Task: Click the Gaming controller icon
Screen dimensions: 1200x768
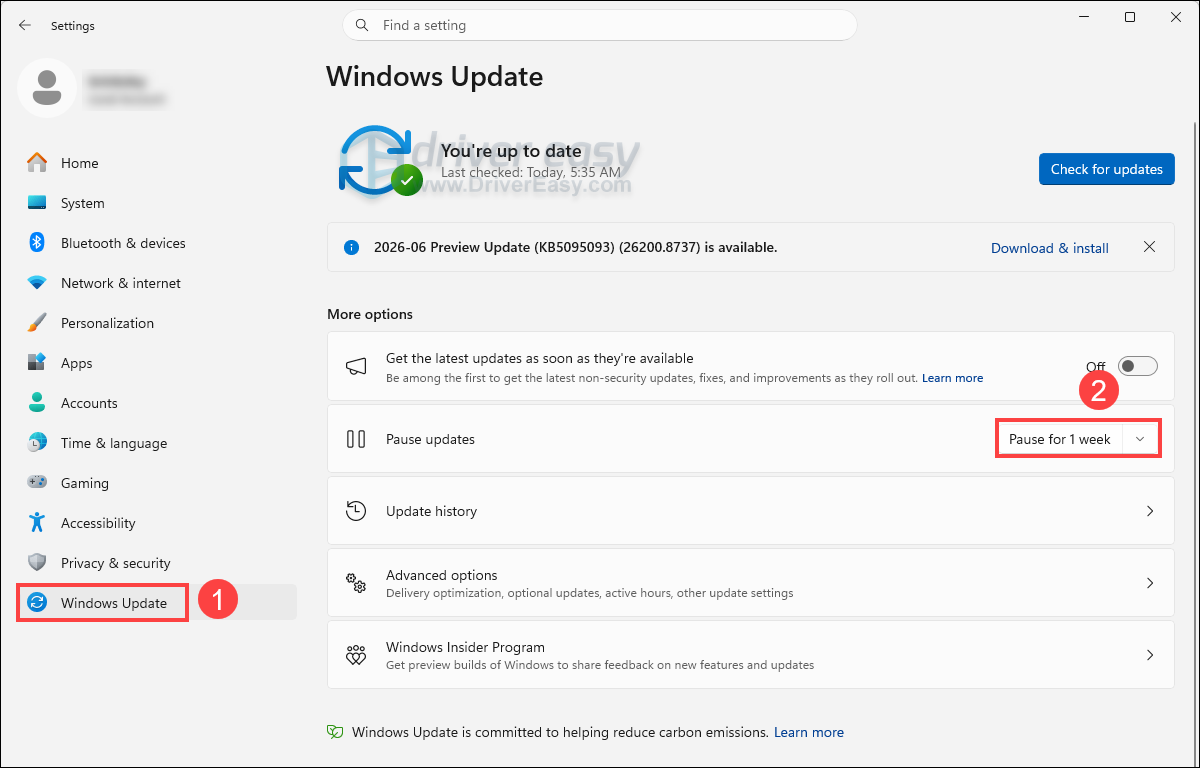Action: click(37, 483)
